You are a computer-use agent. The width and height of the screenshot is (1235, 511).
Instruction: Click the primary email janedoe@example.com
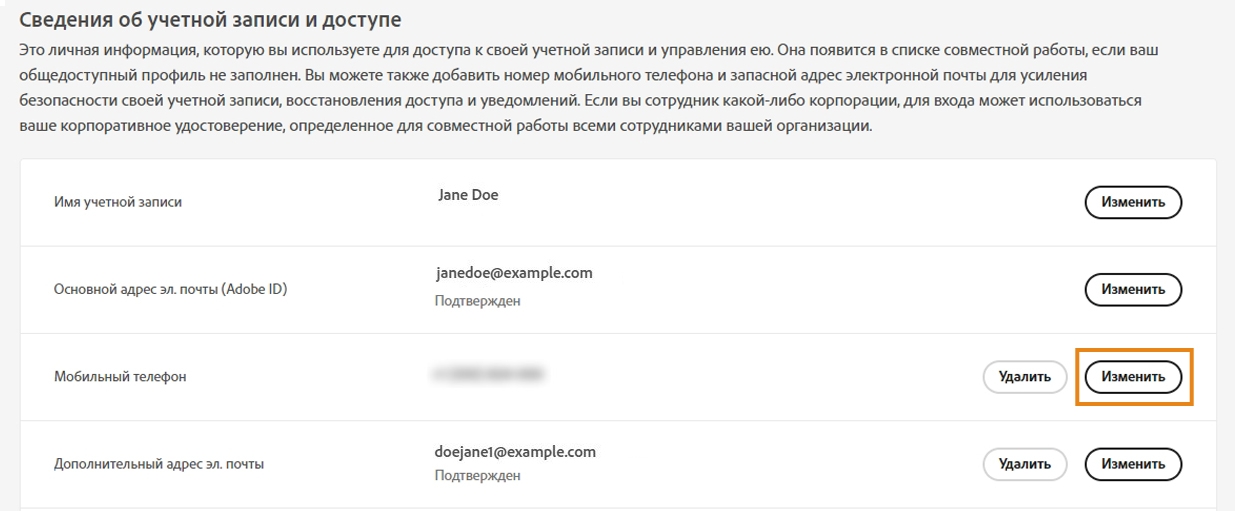point(514,273)
